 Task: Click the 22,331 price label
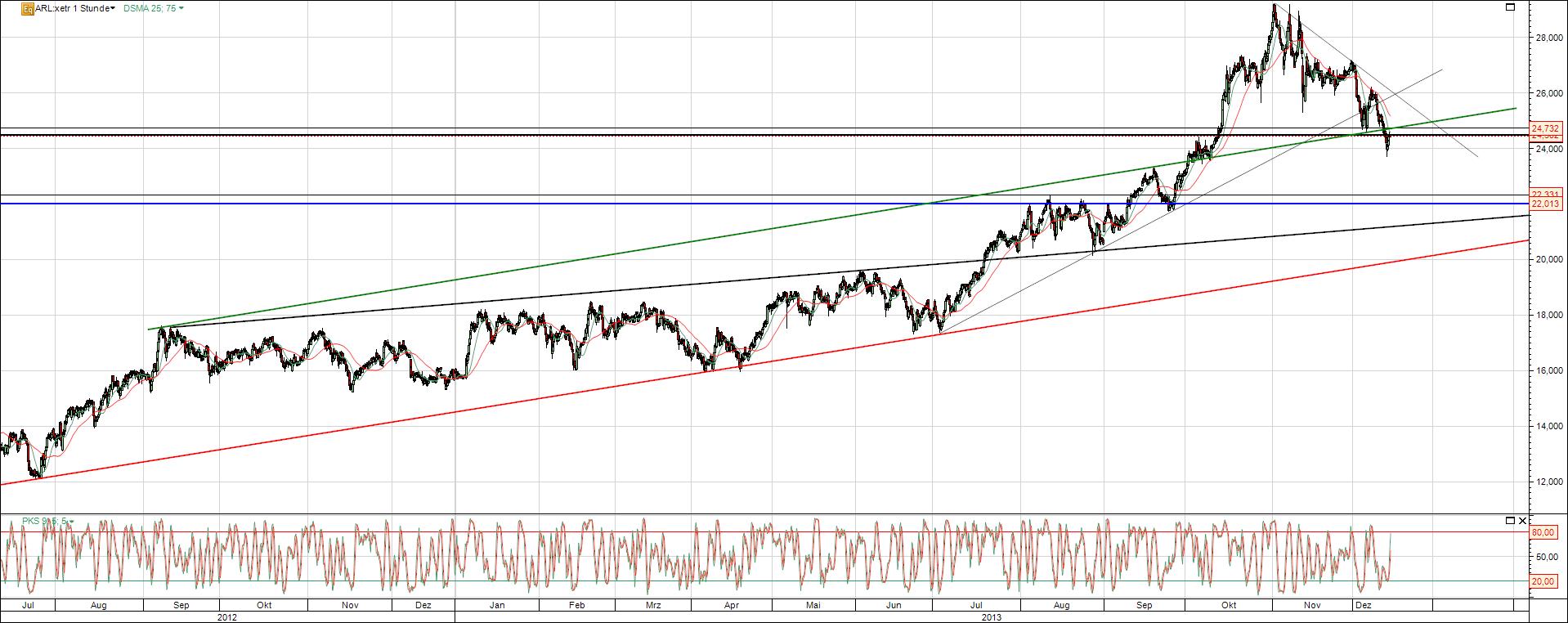pos(1546,194)
